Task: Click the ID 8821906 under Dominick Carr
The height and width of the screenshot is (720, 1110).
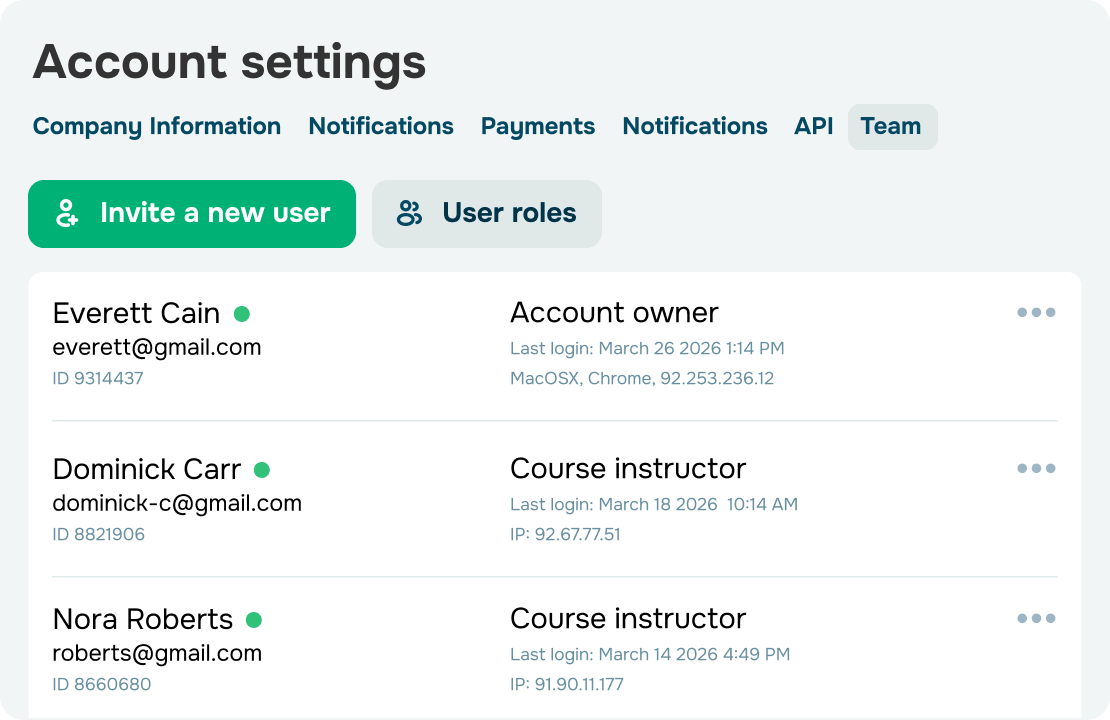Action: 99,534
